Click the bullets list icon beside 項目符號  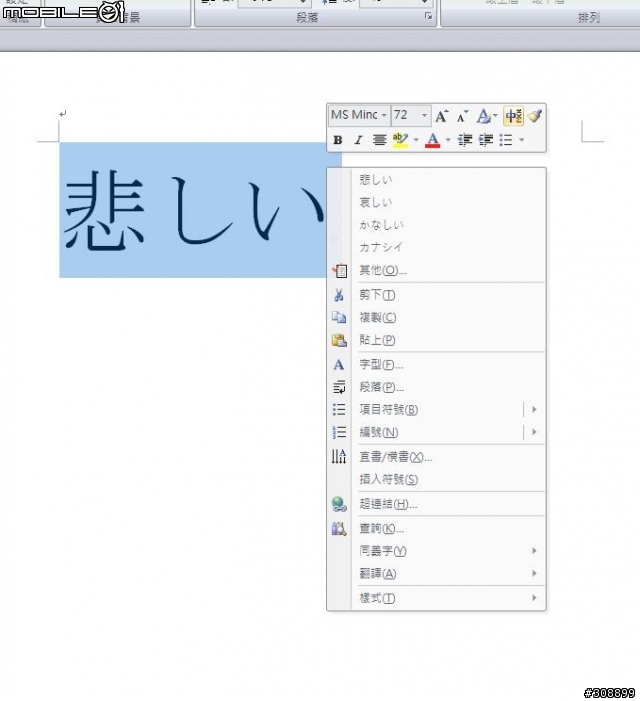[339, 410]
